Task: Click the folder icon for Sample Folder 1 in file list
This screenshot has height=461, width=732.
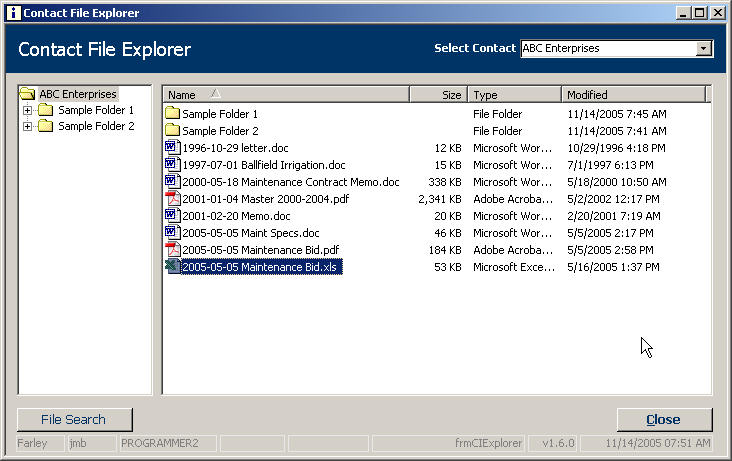Action: pyautogui.click(x=171, y=114)
